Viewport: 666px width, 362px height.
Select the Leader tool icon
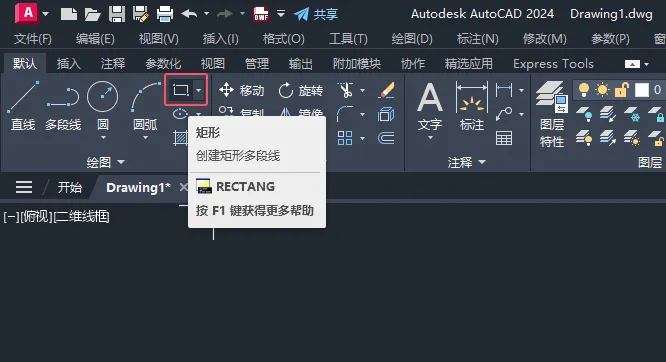(504, 114)
